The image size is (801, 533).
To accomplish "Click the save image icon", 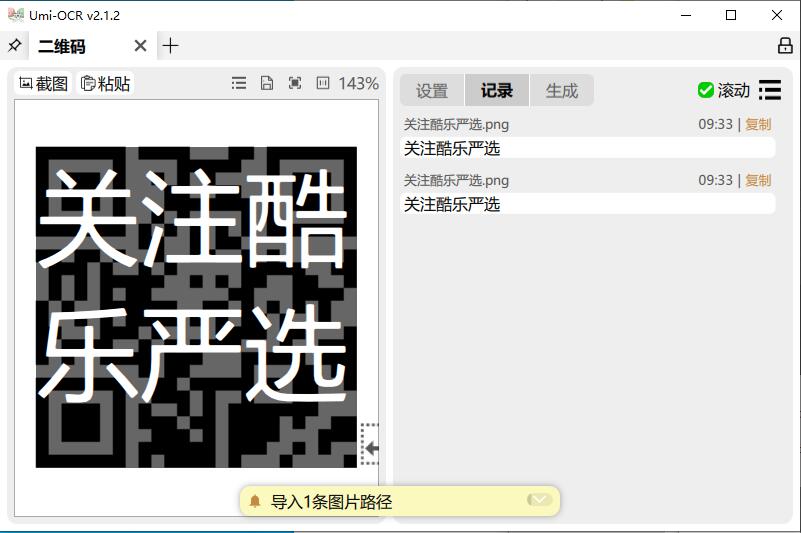I will [267, 83].
